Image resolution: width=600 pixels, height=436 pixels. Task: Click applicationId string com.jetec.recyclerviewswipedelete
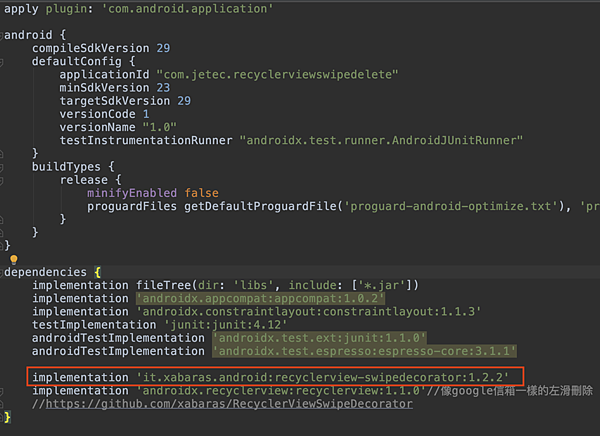click(x=277, y=75)
